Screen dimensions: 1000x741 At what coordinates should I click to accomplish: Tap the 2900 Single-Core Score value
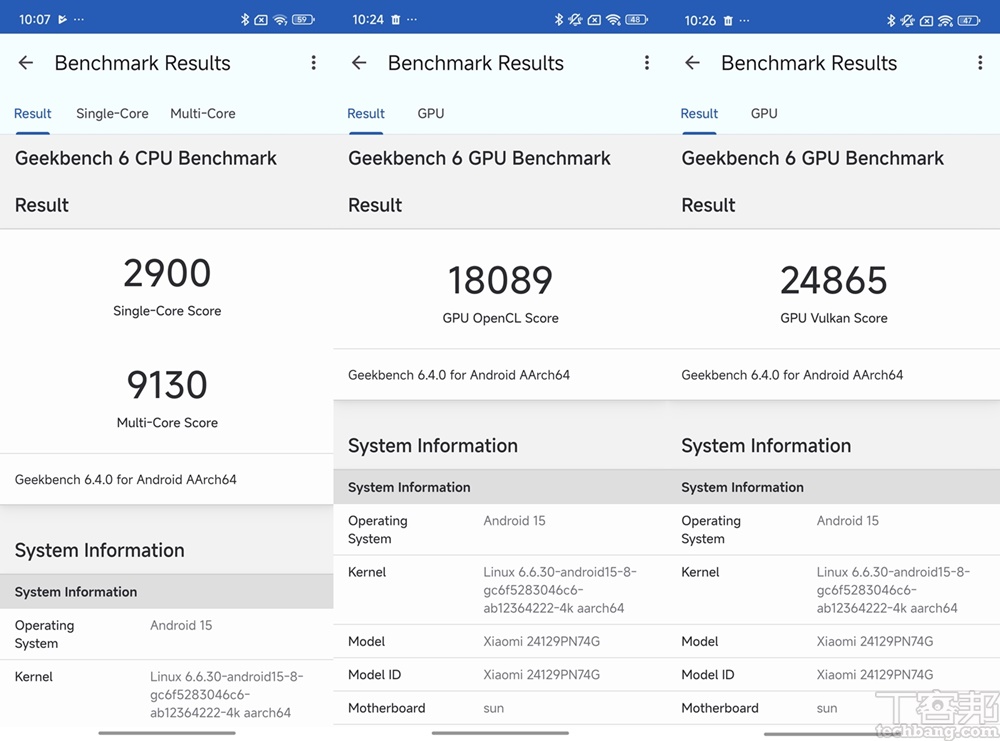coord(167,273)
